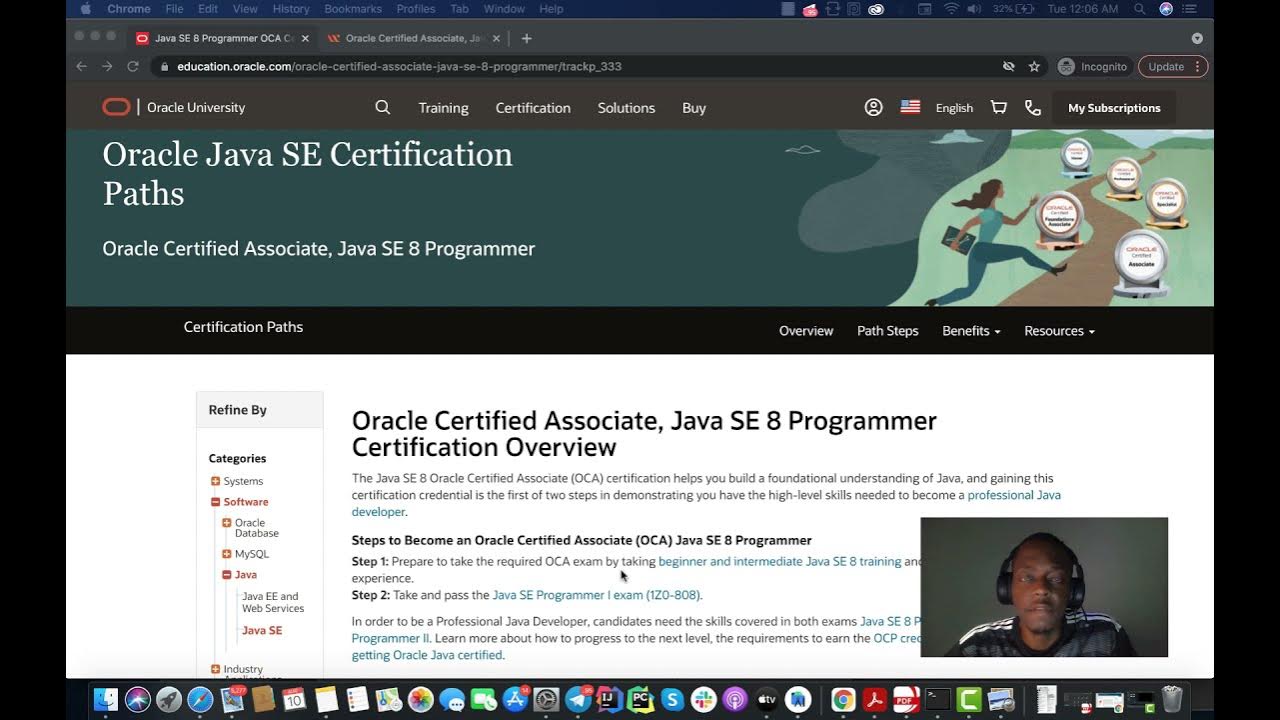Close the Java SE 8 Programmer OCA tab
Image resolution: width=1280 pixels, height=720 pixels.
[305, 38]
